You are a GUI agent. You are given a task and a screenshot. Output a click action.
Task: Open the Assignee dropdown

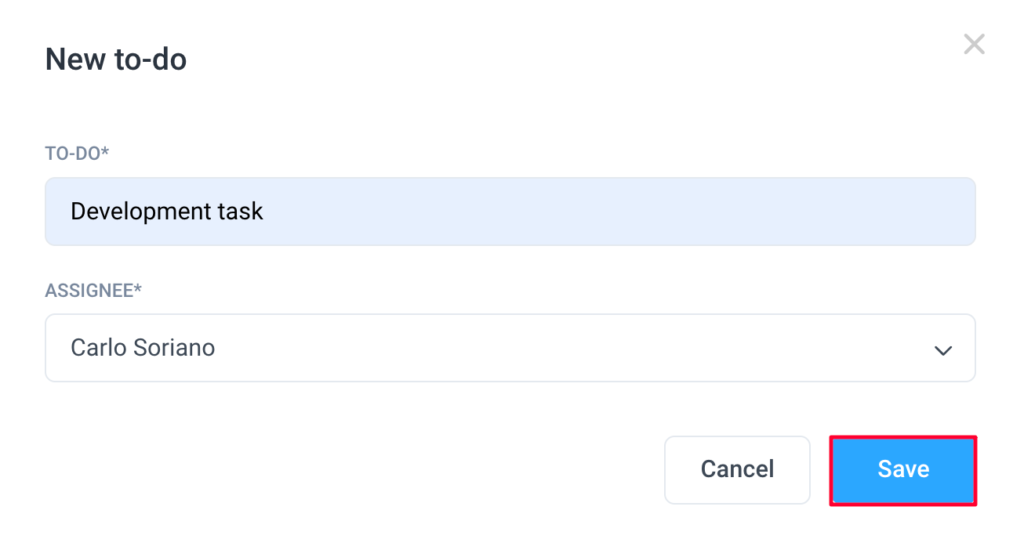[x=510, y=348]
